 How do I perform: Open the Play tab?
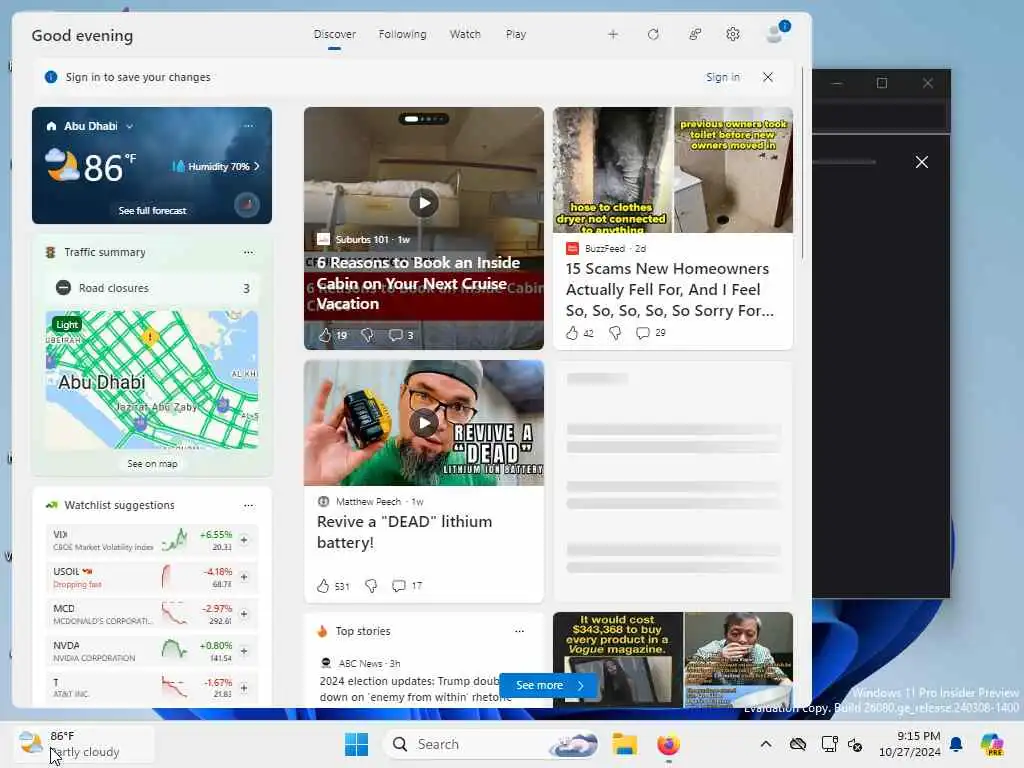pyautogui.click(x=516, y=35)
